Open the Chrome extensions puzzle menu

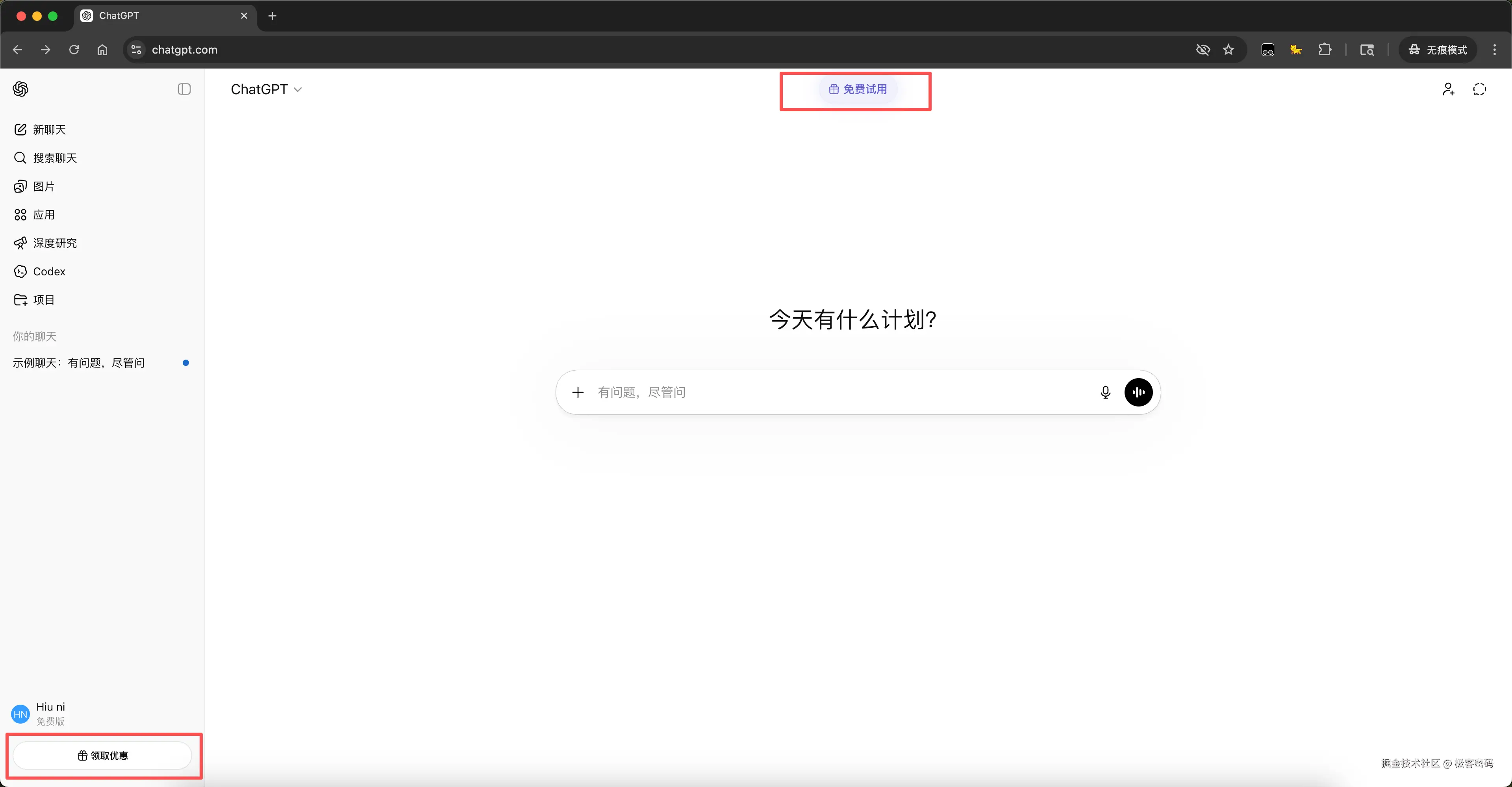[1326, 50]
